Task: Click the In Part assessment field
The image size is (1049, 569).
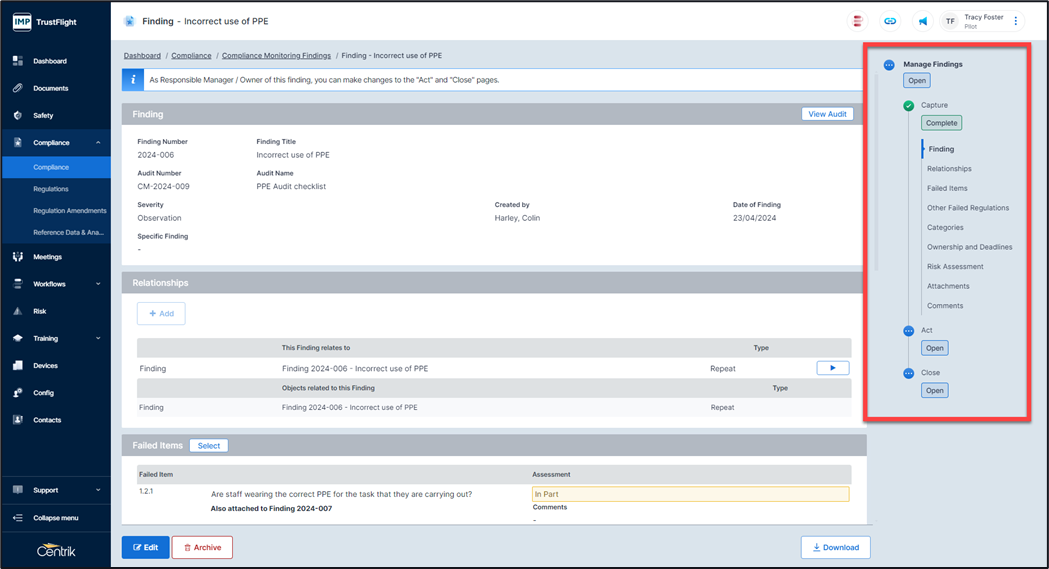Action: point(690,494)
